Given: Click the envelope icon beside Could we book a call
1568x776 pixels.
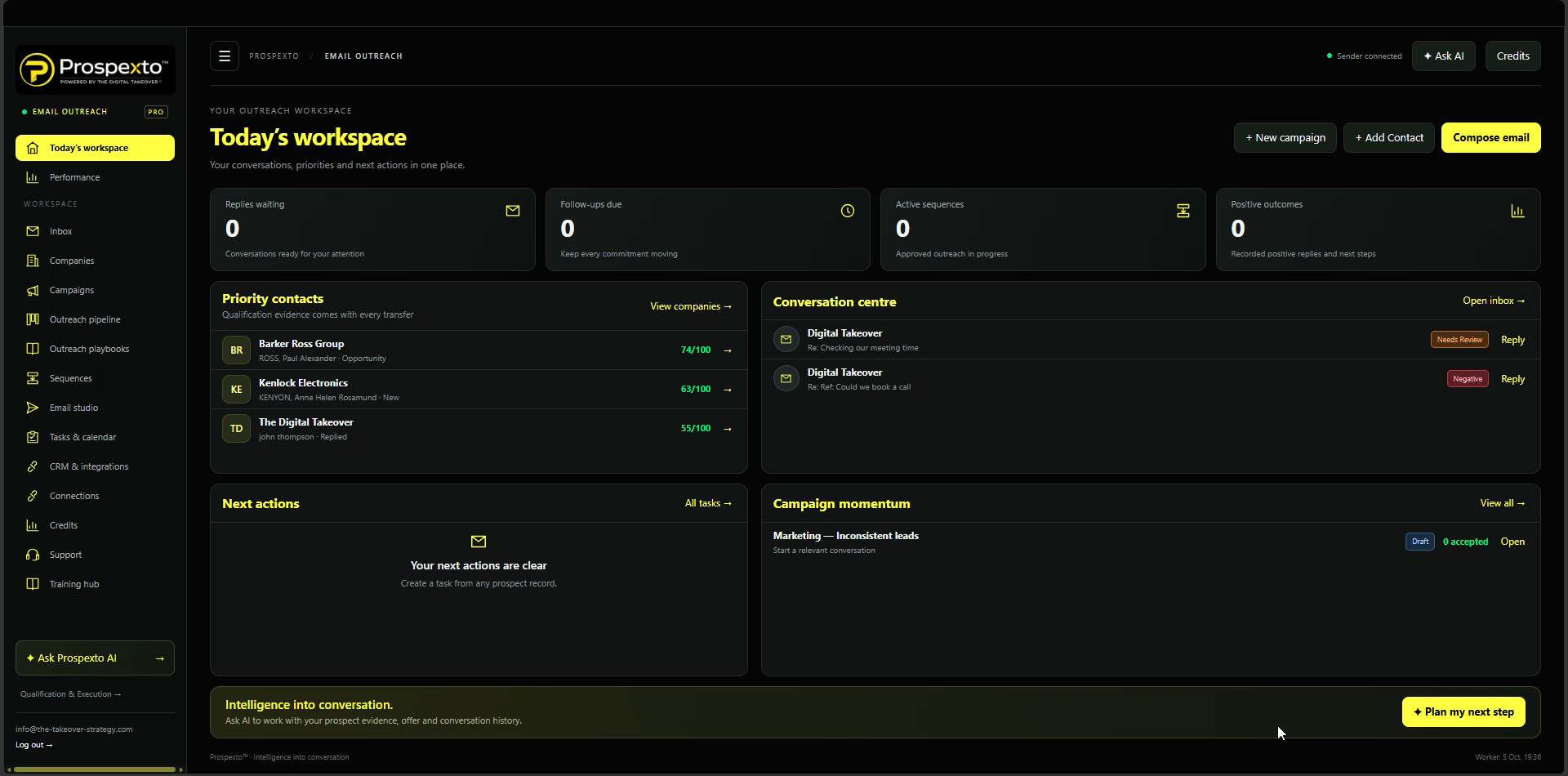Looking at the screenshot, I should coord(786,379).
